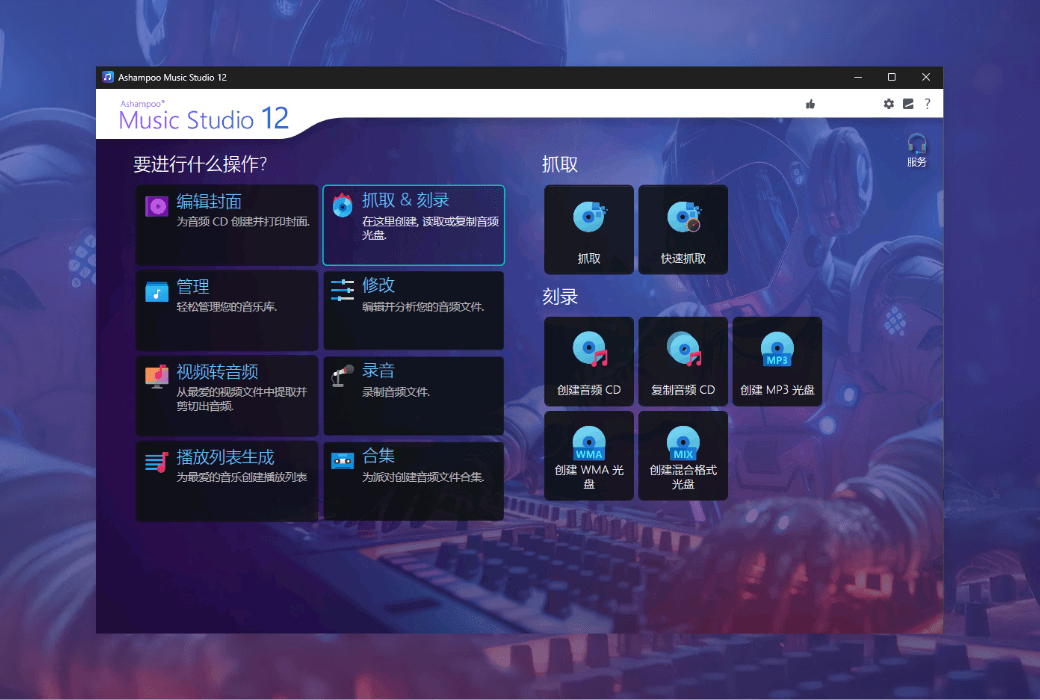Click the 创建混合格式光盘 button
Image resolution: width=1040 pixels, height=700 pixels.
[x=683, y=456]
